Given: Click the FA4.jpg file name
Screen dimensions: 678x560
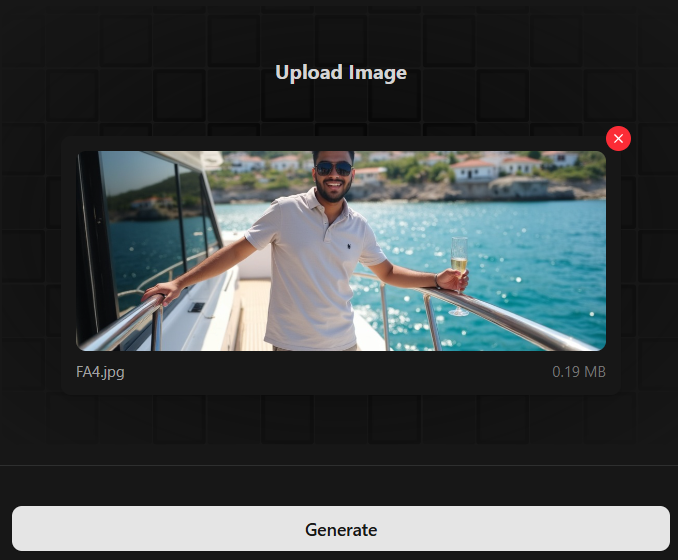Looking at the screenshot, I should 100,373.
